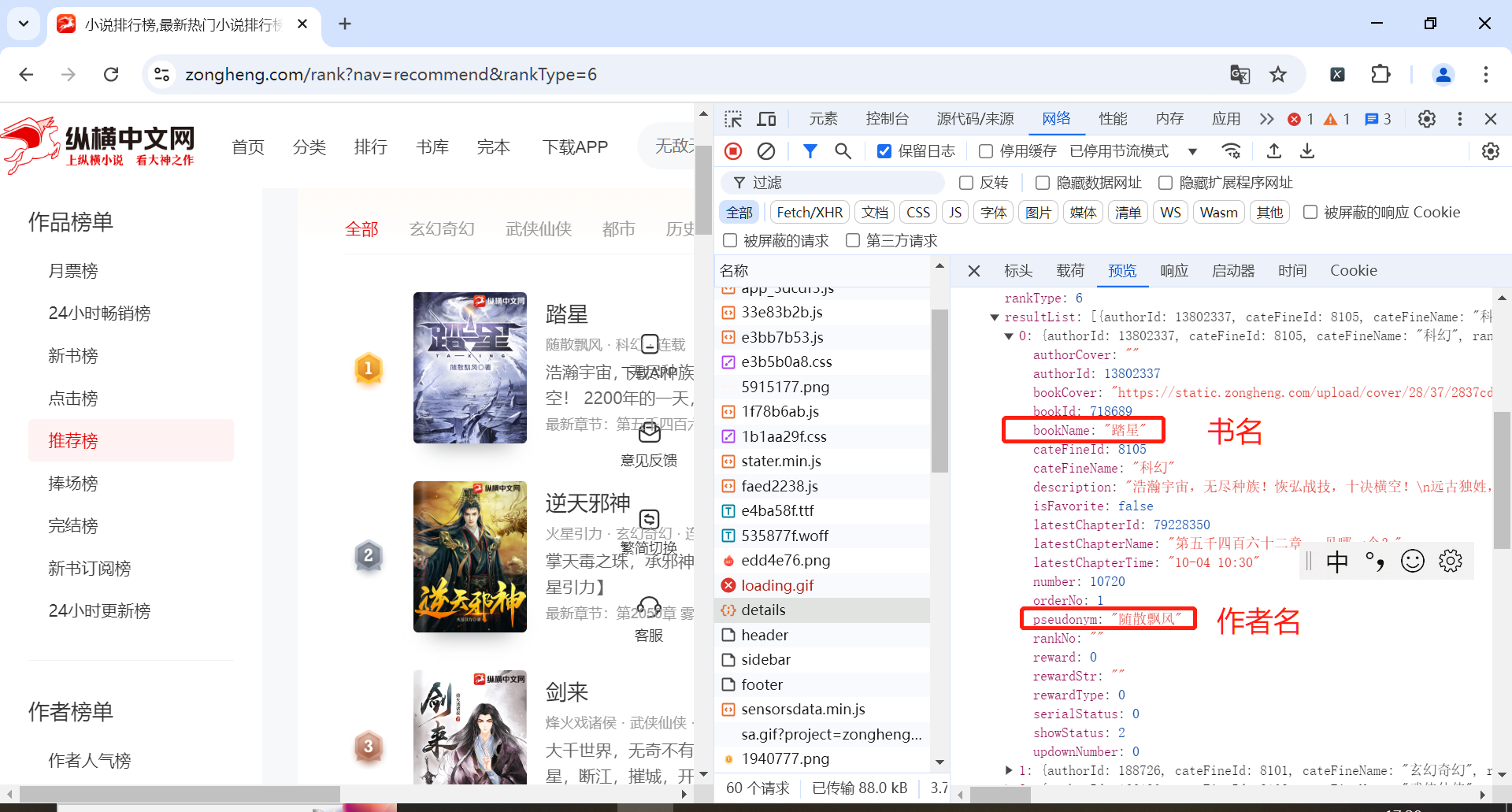Check 被屏蔽的请求 checkbox
Image resolution: width=1512 pixels, height=812 pixels.
coord(730,240)
